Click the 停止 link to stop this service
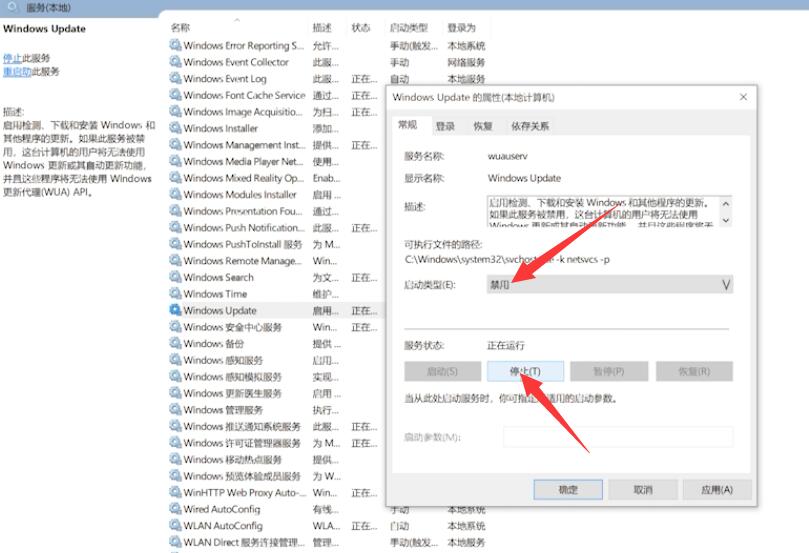The width and height of the screenshot is (809, 553). click(x=12, y=58)
